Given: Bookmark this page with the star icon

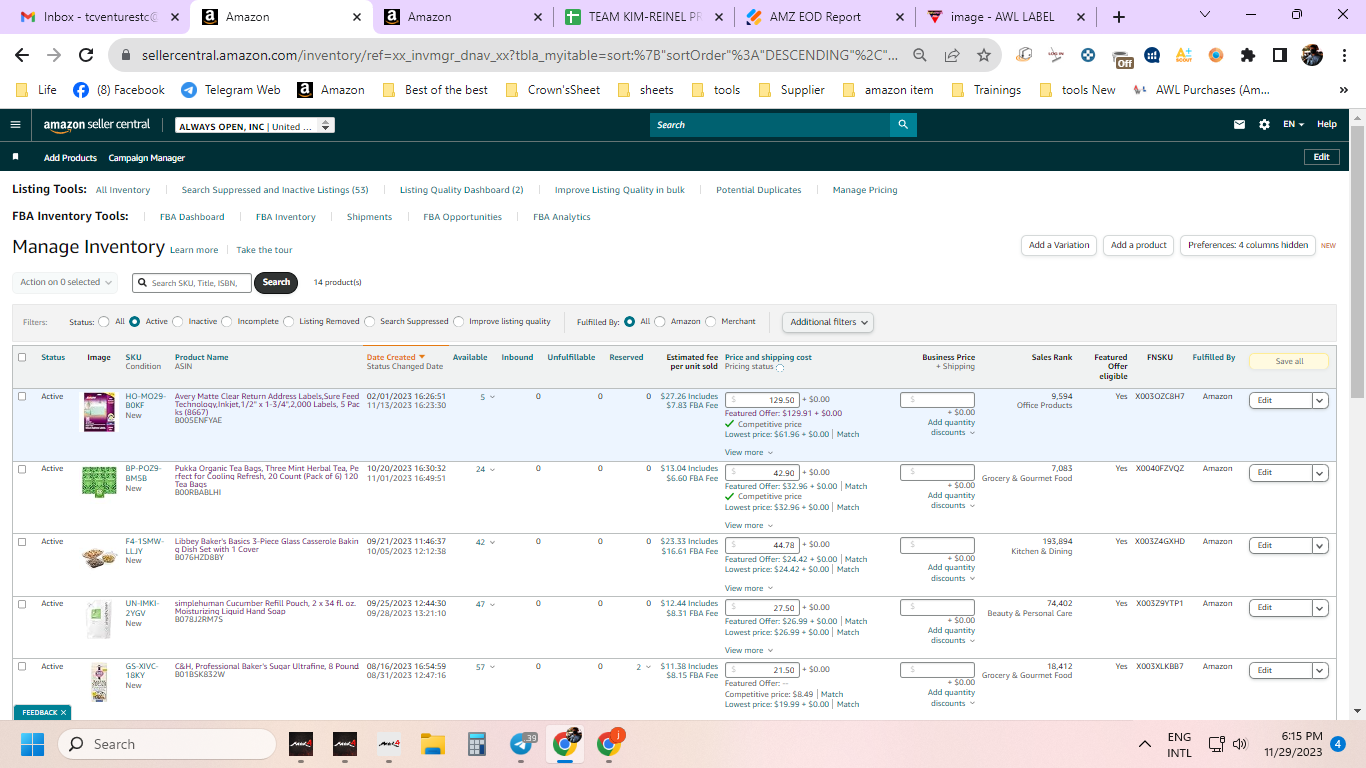Looking at the screenshot, I should point(984,55).
